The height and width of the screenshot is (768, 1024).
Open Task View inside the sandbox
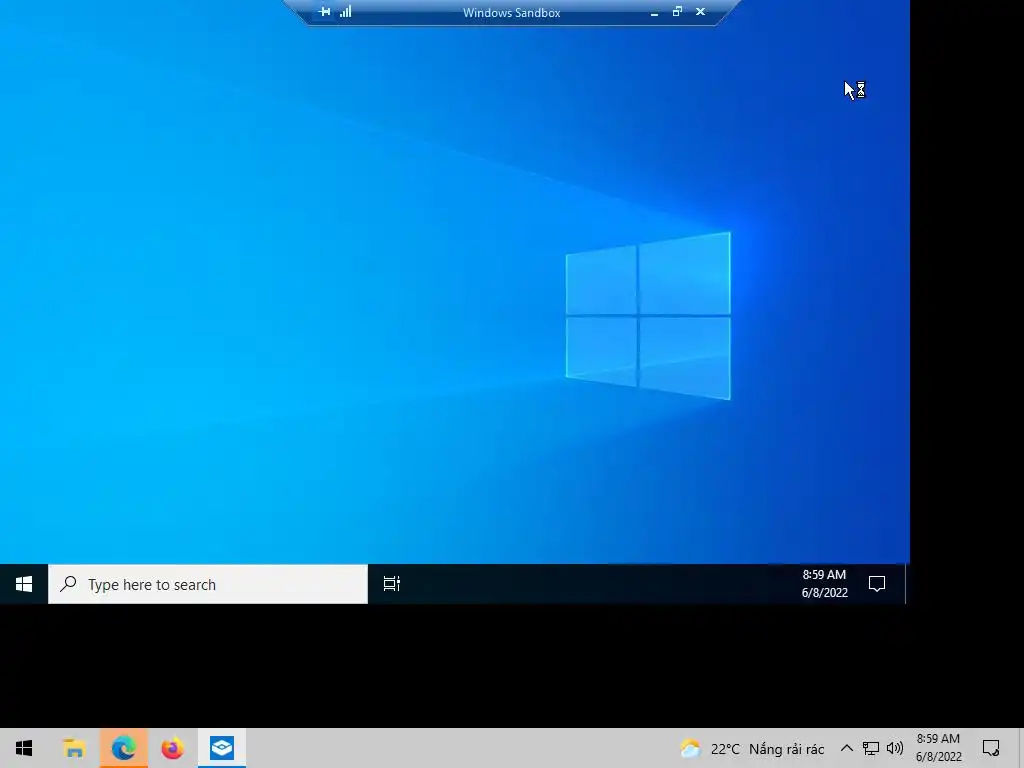391,584
